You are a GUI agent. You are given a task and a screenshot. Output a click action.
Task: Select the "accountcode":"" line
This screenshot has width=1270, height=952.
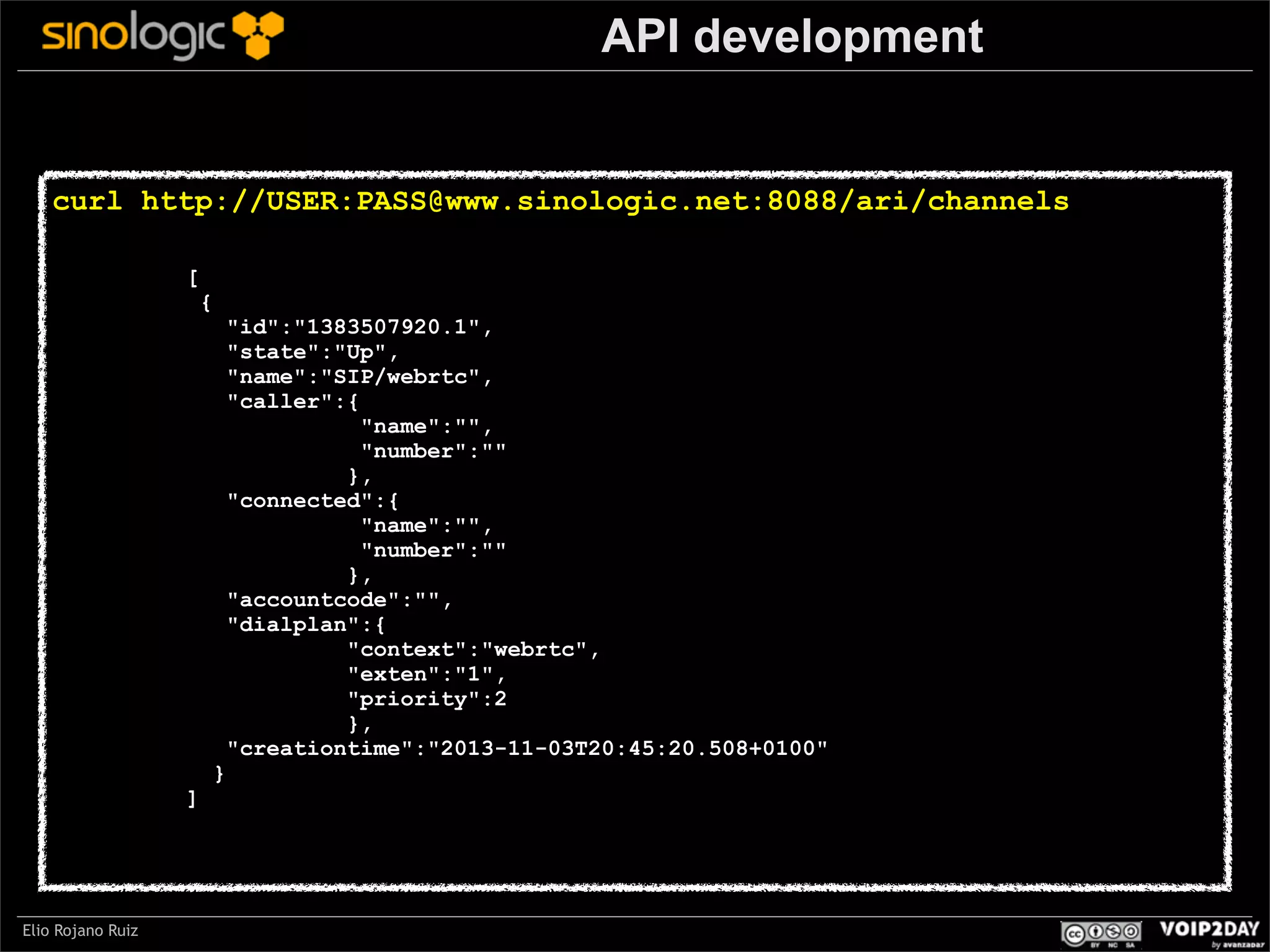point(340,600)
